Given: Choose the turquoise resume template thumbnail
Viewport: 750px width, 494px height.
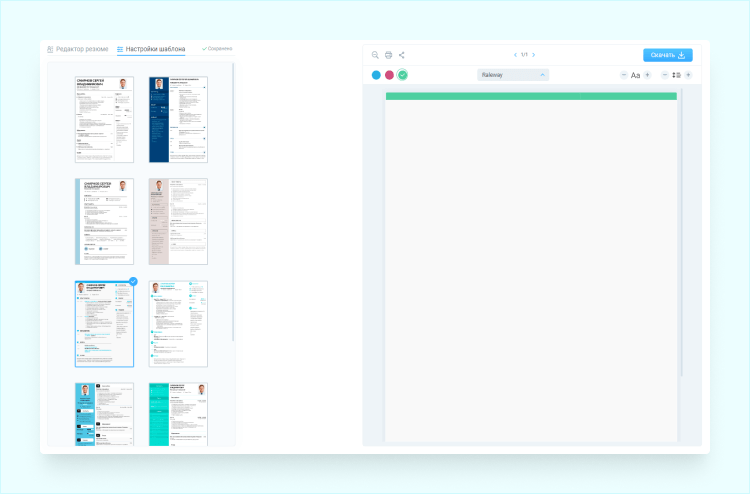Looking at the screenshot, I should (x=178, y=414).
